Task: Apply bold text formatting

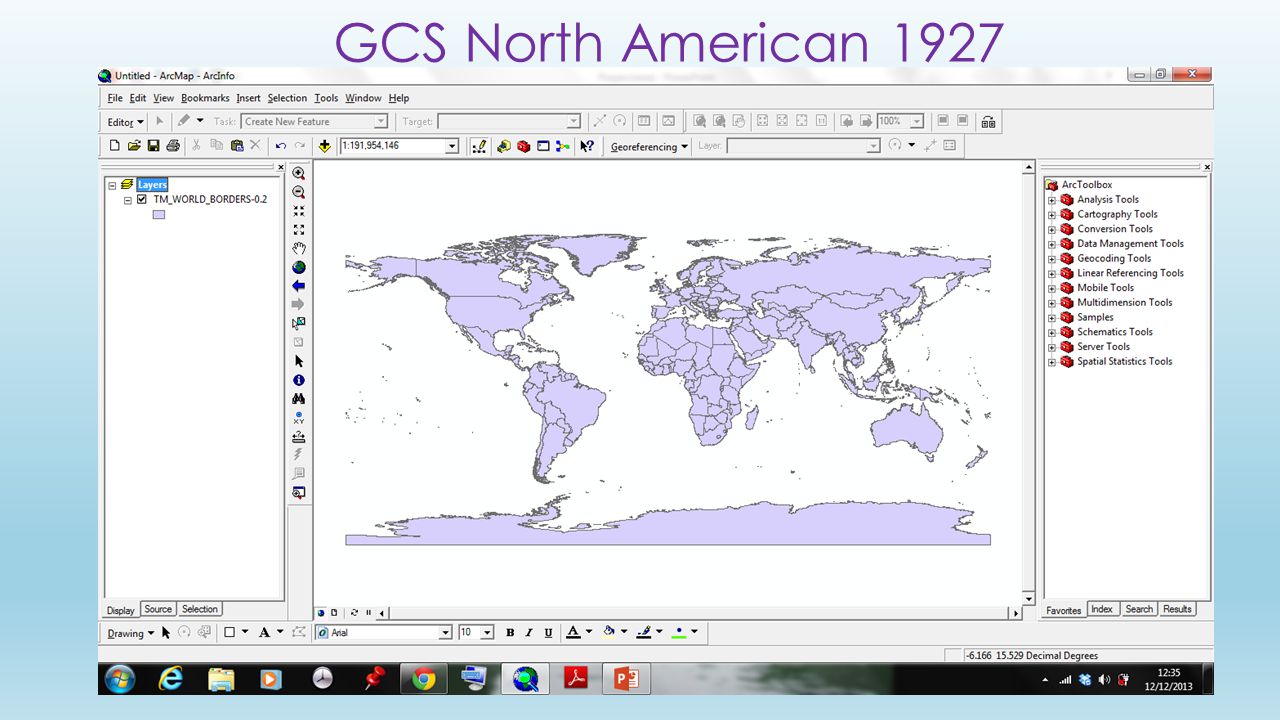Action: pyautogui.click(x=510, y=633)
